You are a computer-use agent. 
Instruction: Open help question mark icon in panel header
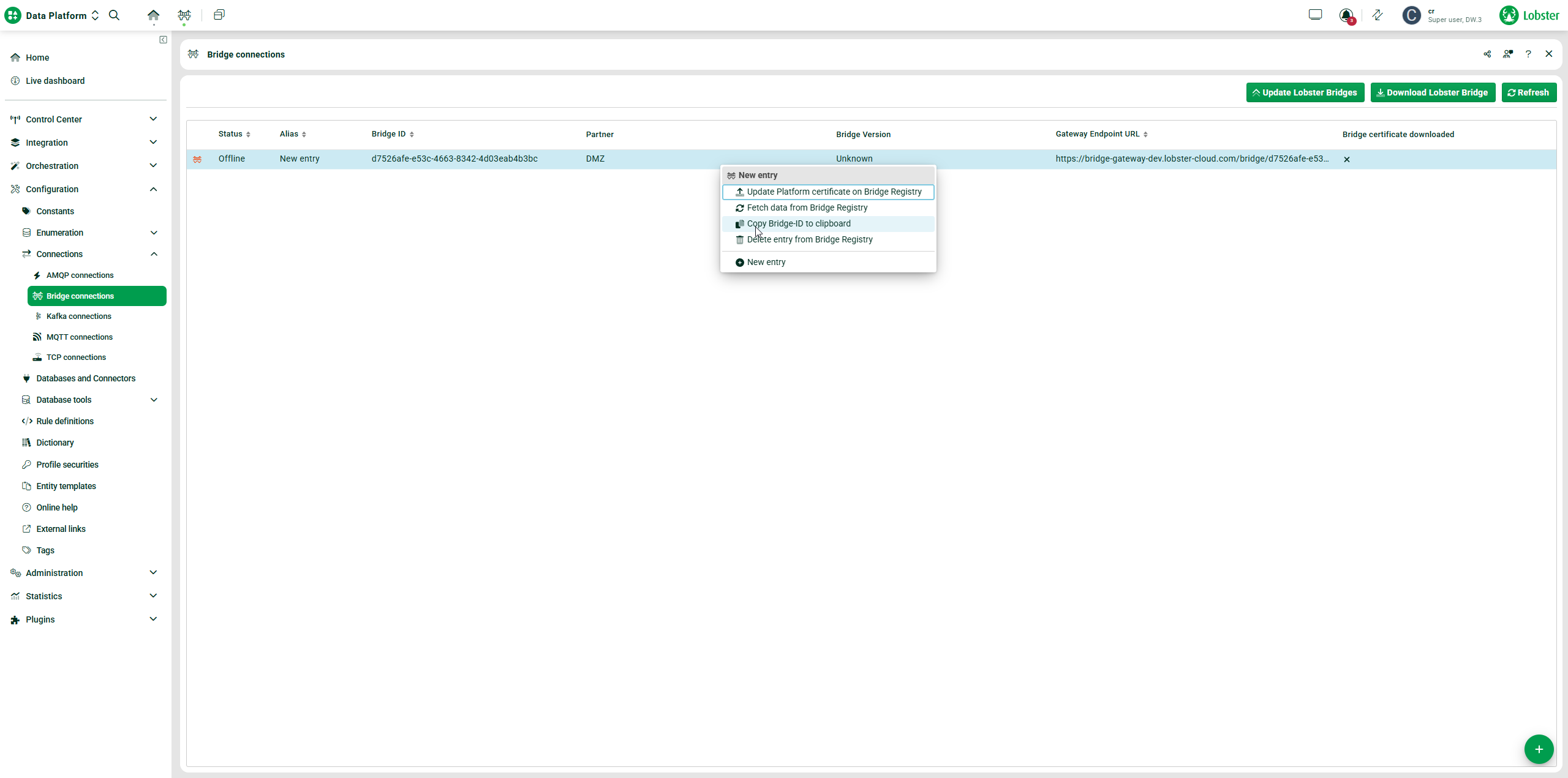point(1528,54)
